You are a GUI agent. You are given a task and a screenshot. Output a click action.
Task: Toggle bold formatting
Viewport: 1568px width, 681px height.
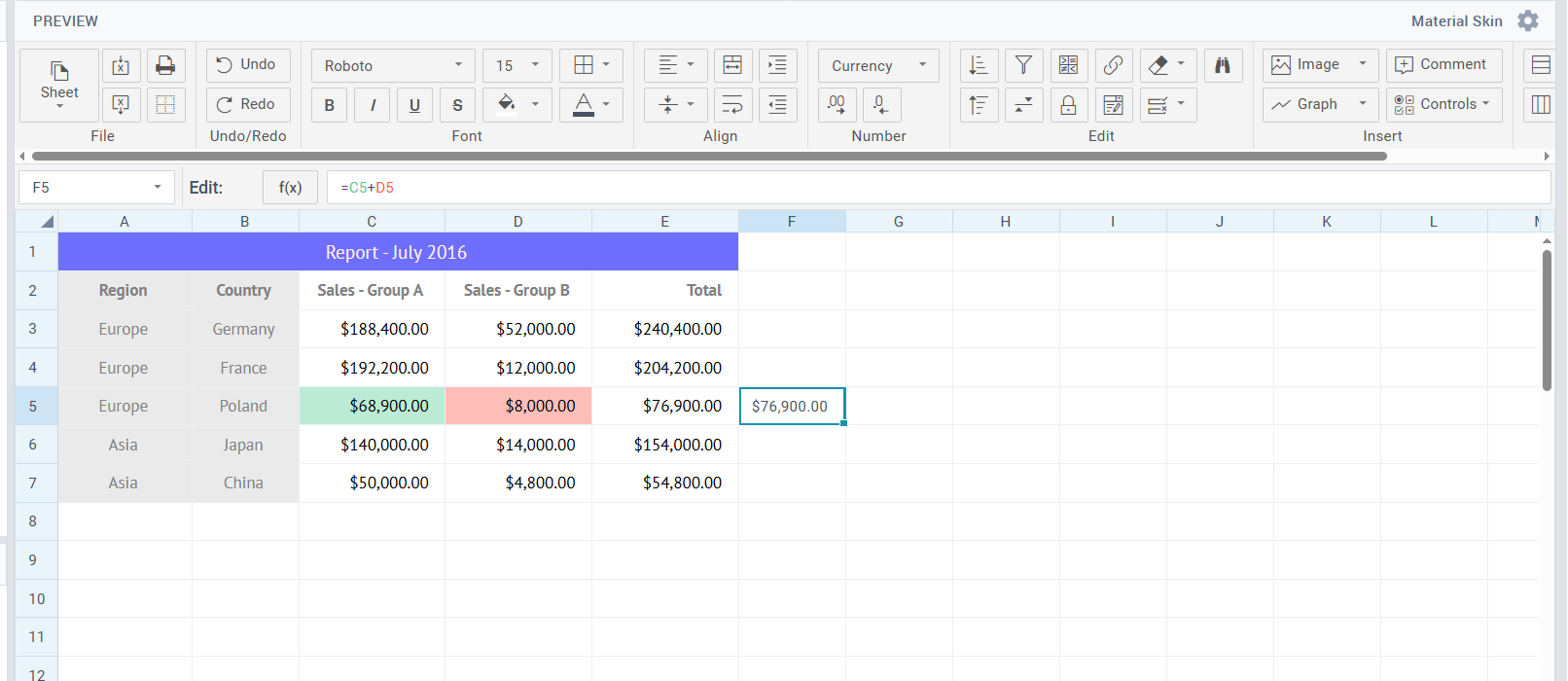coord(330,105)
